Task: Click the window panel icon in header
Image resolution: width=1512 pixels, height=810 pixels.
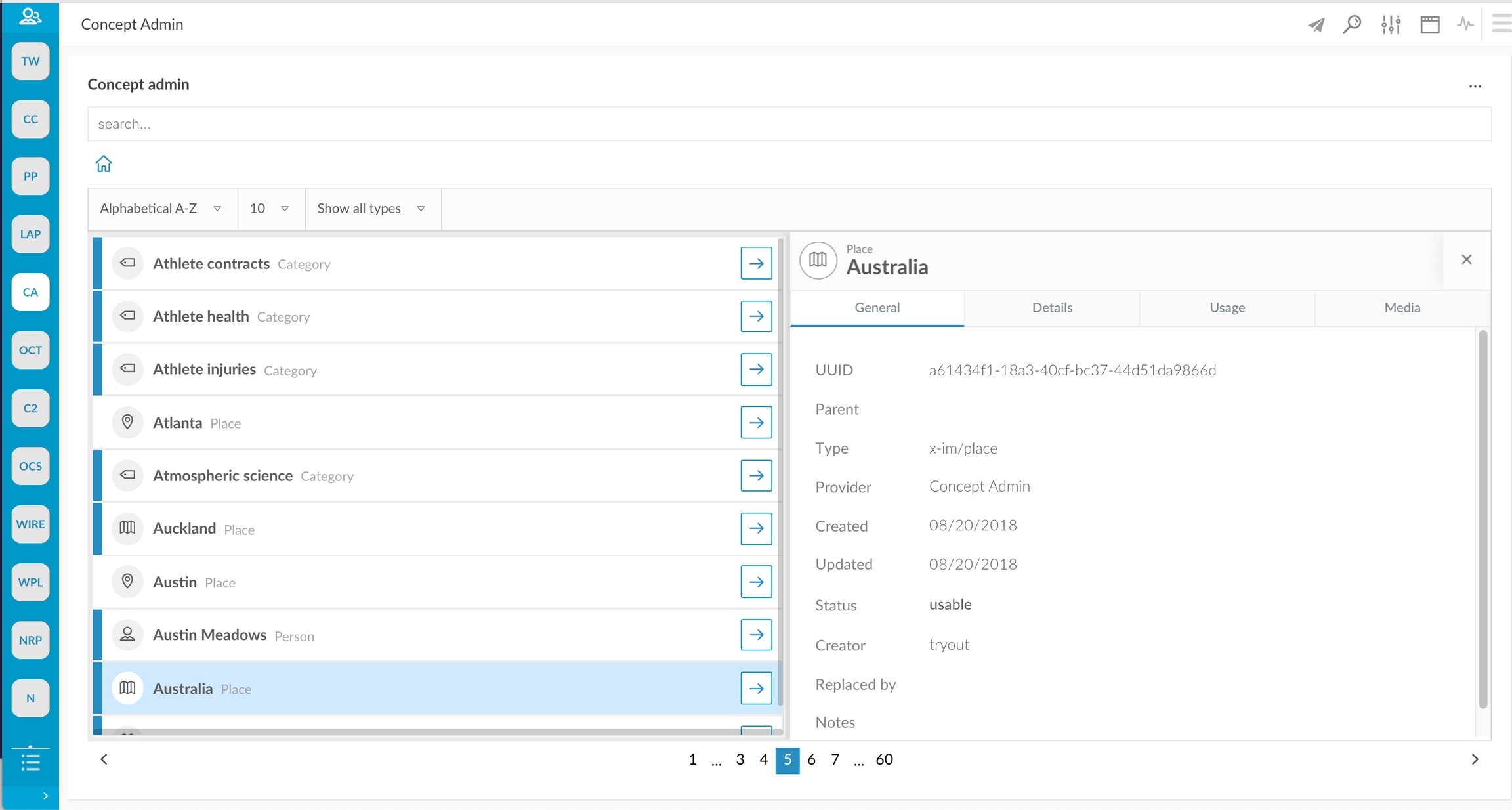Action: point(1429,25)
